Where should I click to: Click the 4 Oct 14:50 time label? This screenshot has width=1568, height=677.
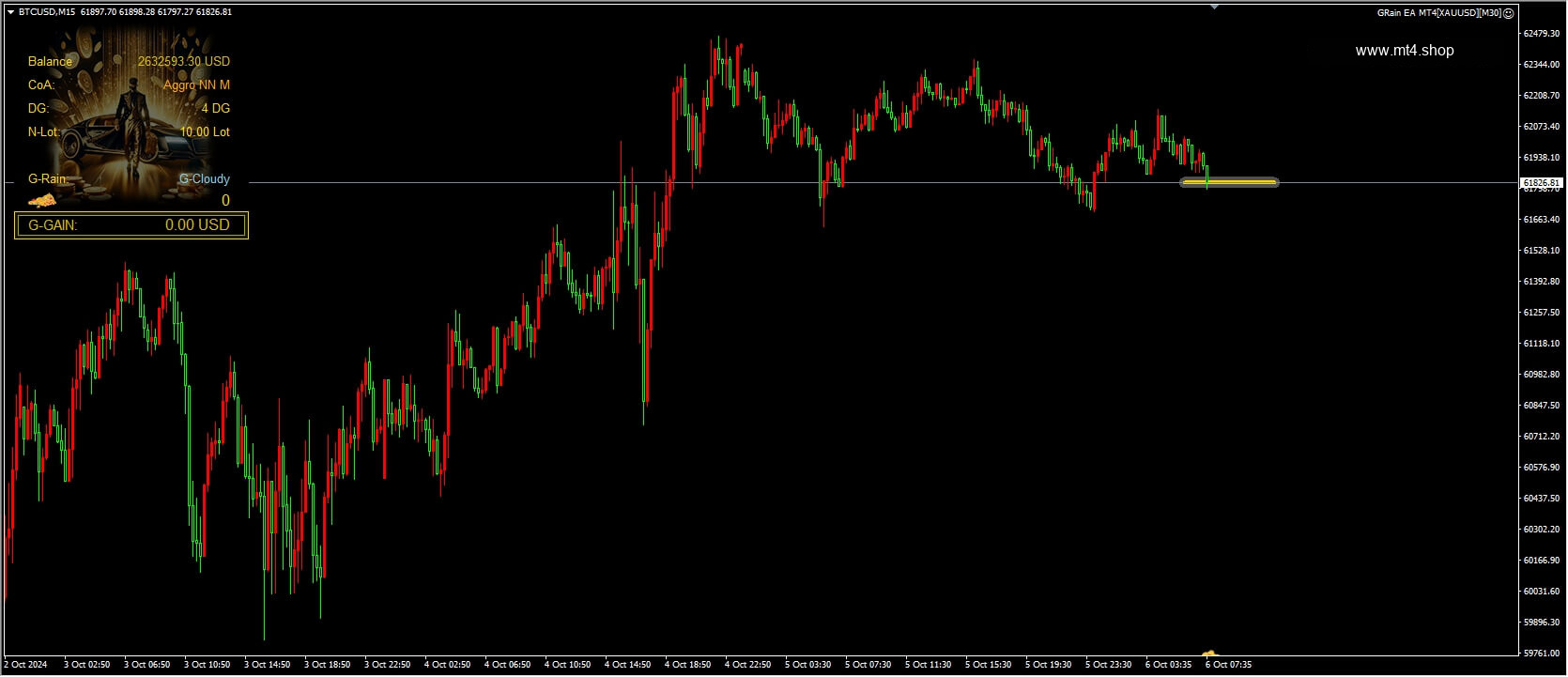click(x=627, y=665)
